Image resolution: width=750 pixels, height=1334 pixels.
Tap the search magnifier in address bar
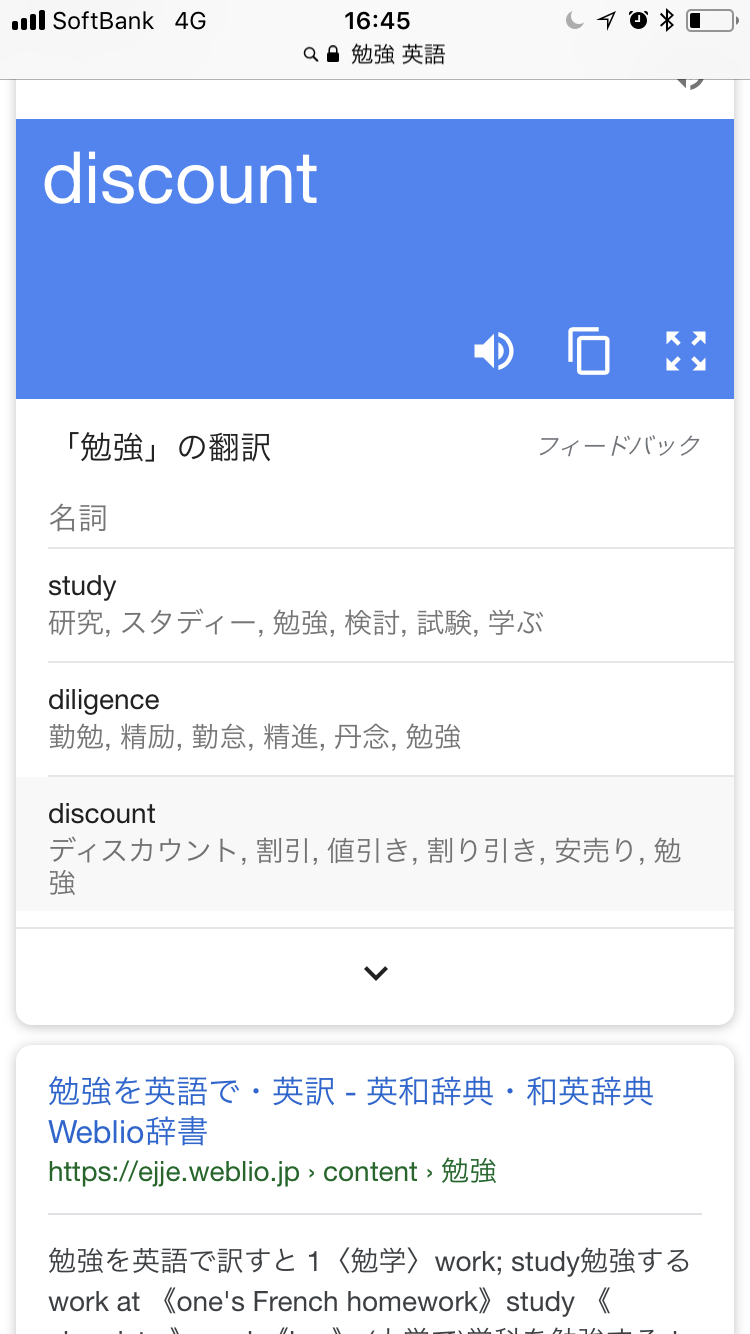311,54
